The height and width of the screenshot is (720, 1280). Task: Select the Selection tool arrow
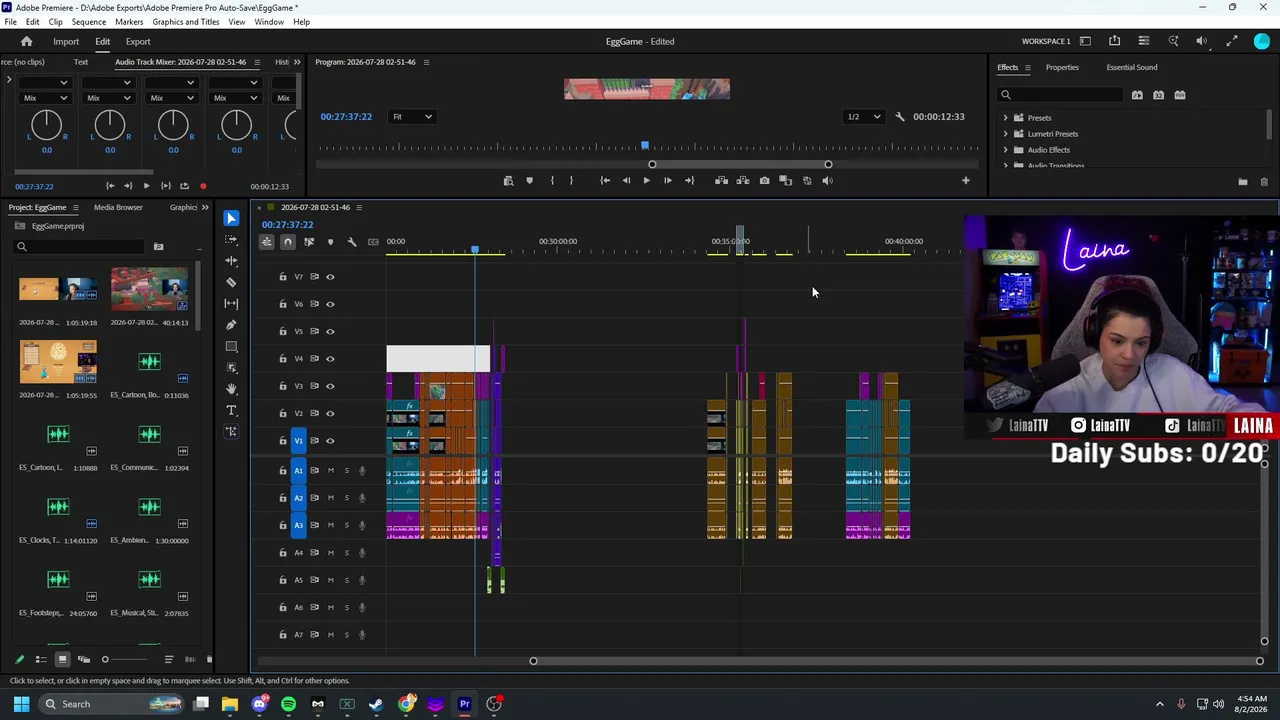pyautogui.click(x=231, y=218)
